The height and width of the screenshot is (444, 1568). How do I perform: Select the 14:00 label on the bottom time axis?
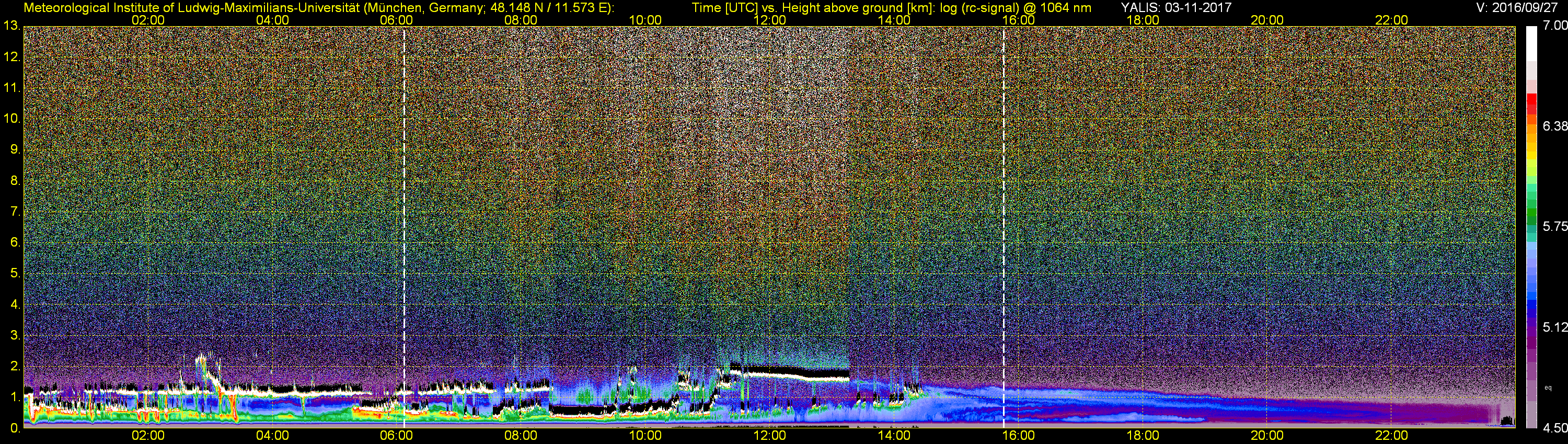click(x=894, y=436)
